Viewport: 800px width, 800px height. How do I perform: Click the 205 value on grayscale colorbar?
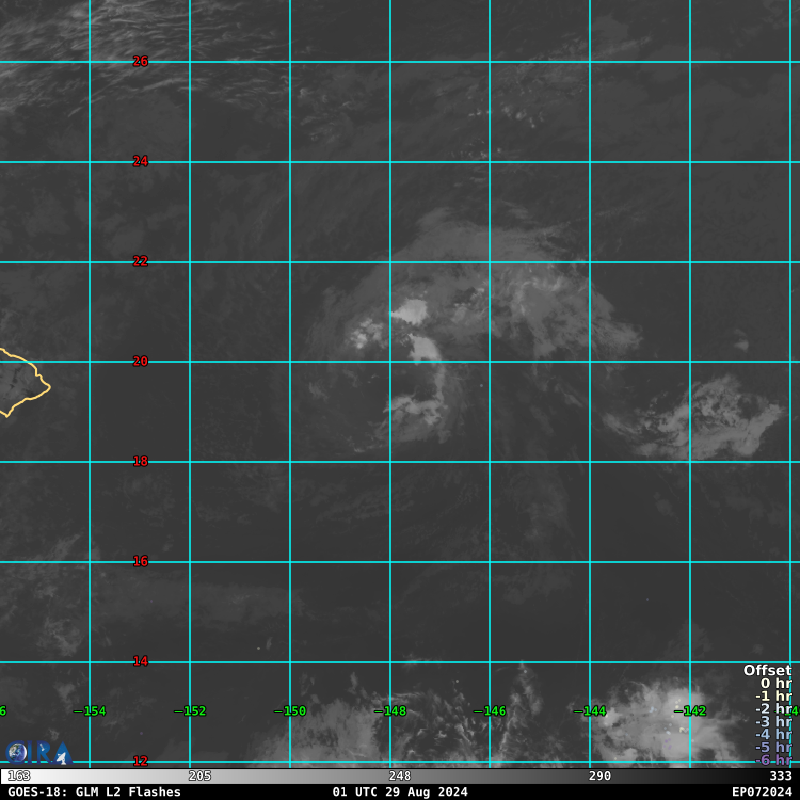click(200, 776)
